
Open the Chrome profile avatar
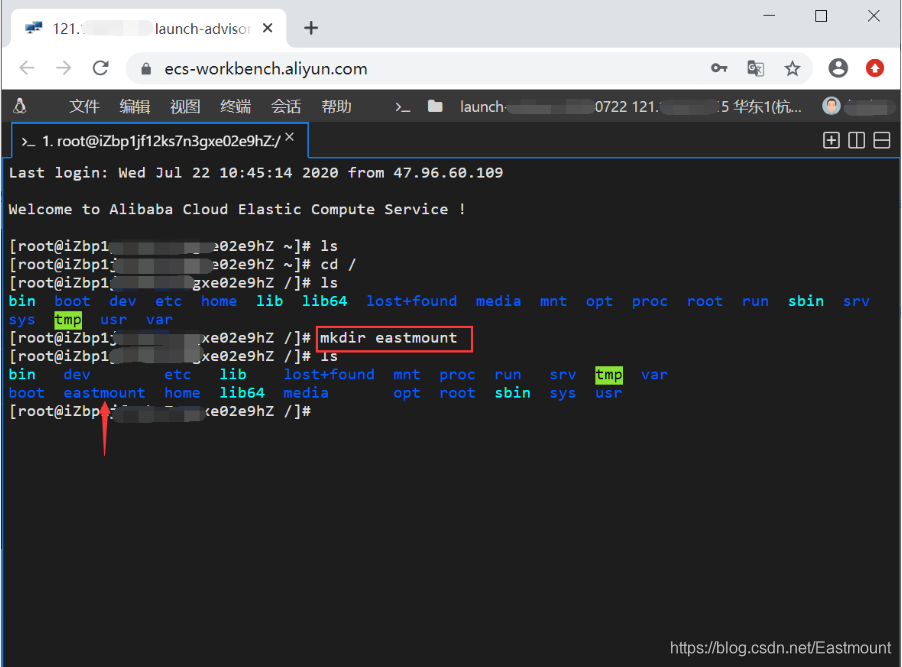(x=838, y=68)
